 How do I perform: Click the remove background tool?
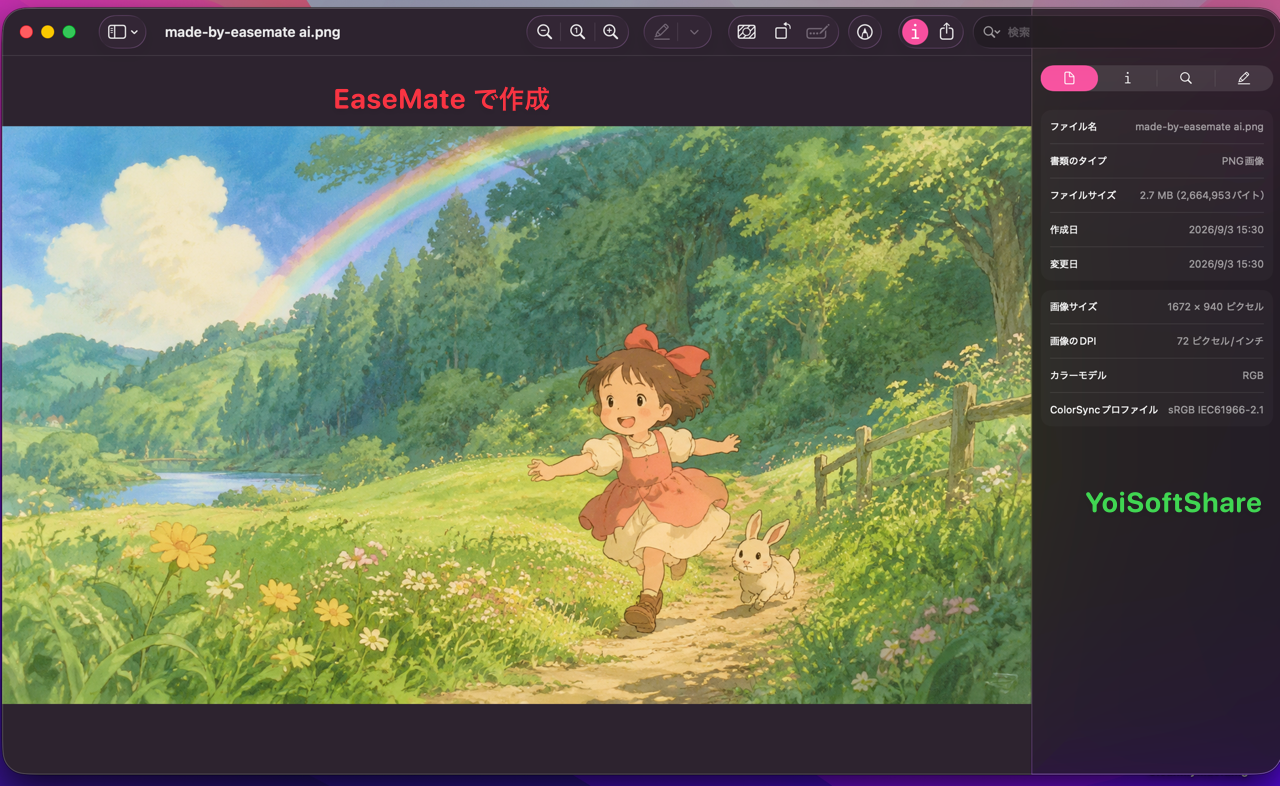coord(746,32)
